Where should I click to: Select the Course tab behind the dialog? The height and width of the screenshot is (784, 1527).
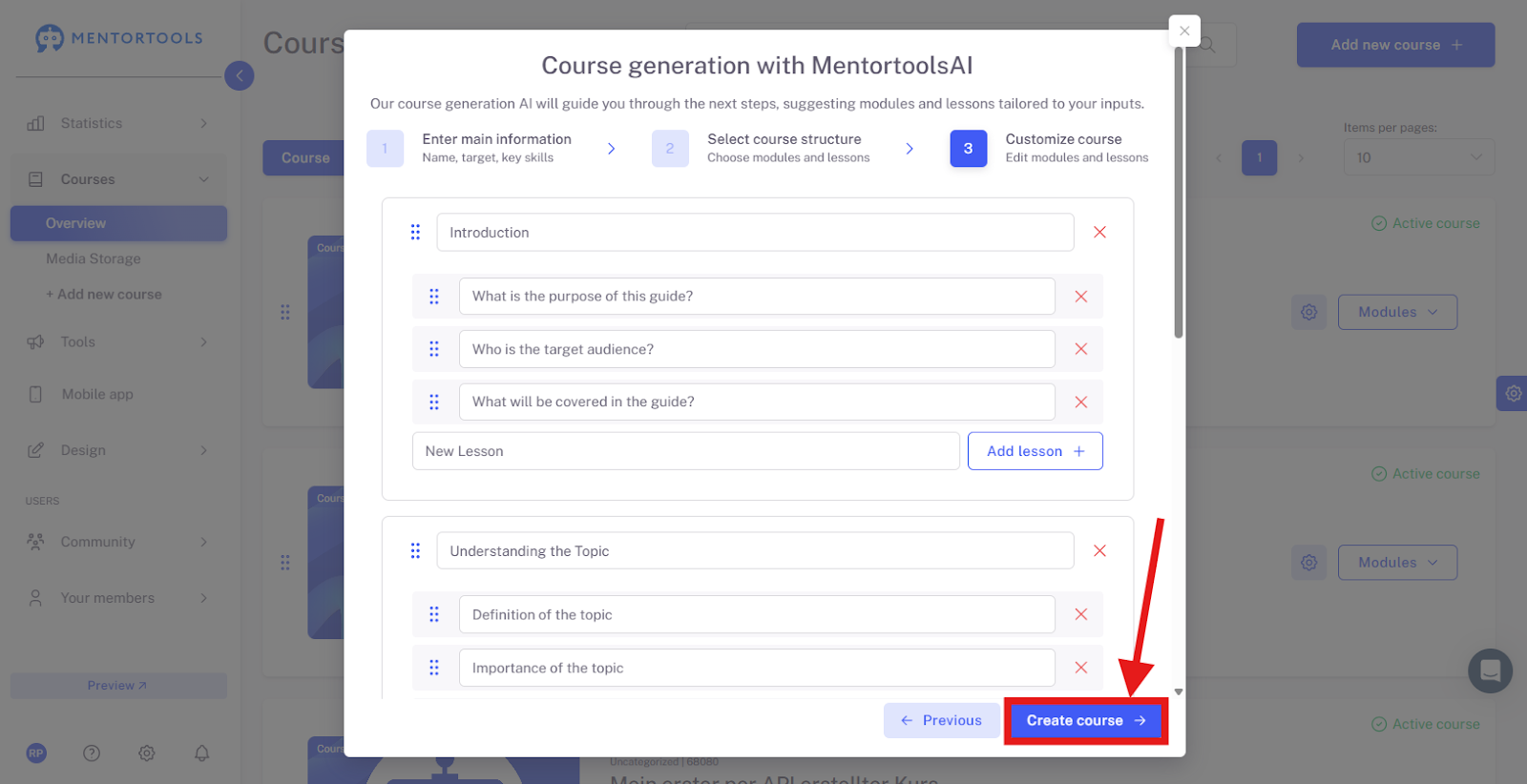304,158
